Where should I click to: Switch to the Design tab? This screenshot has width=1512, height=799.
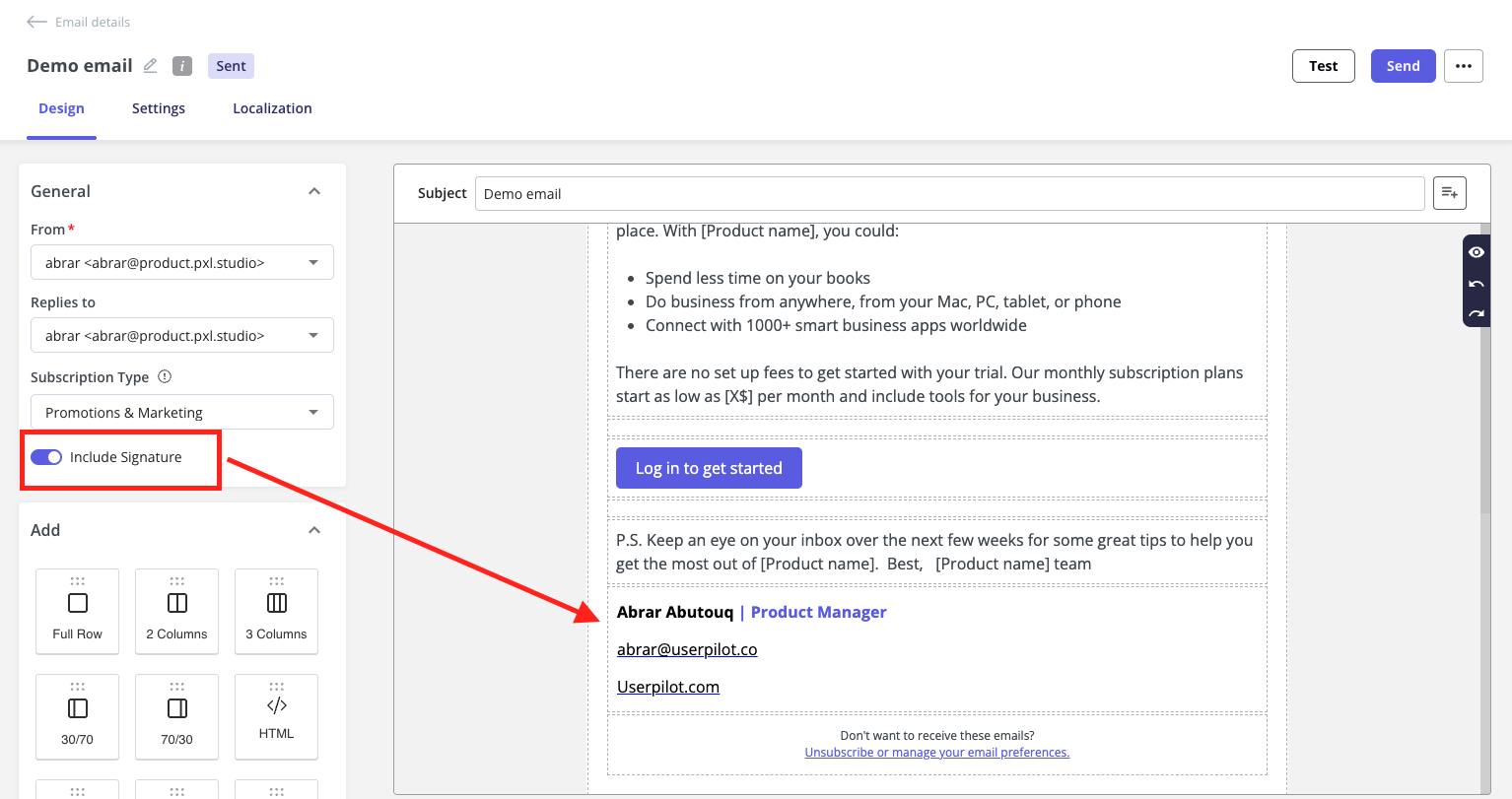pyautogui.click(x=61, y=108)
